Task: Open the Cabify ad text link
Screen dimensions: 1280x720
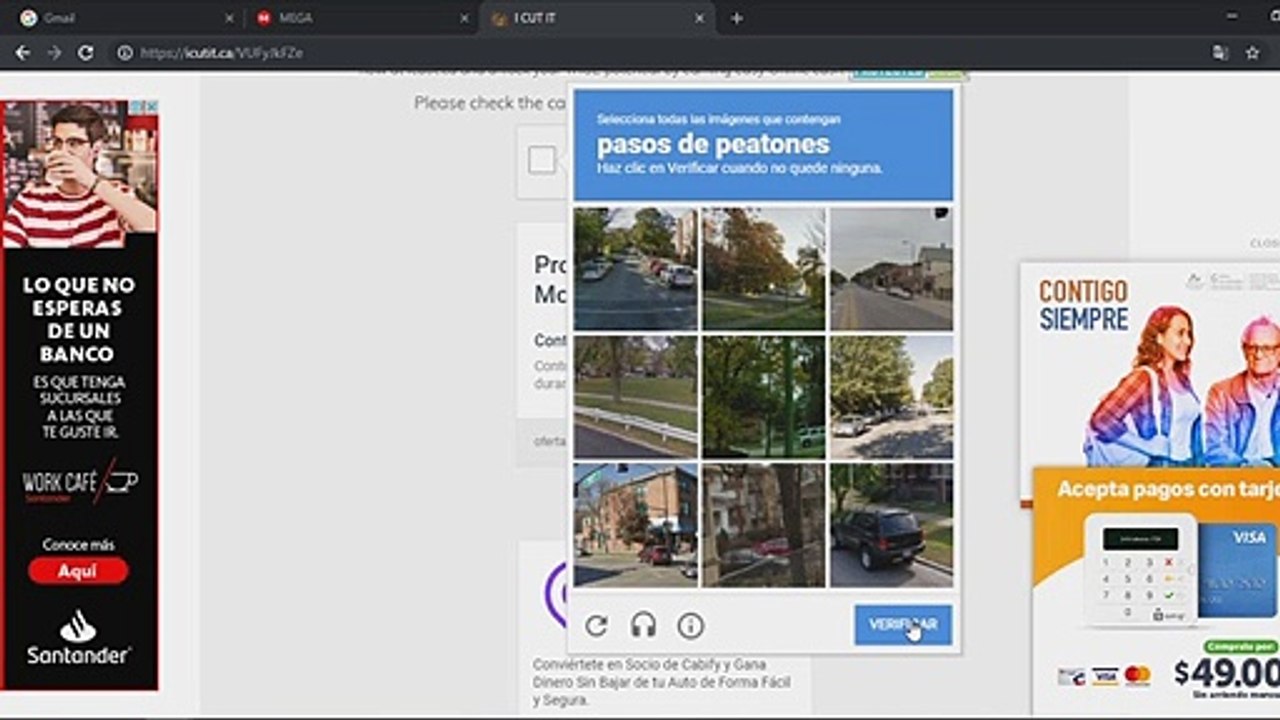Action: 662,682
